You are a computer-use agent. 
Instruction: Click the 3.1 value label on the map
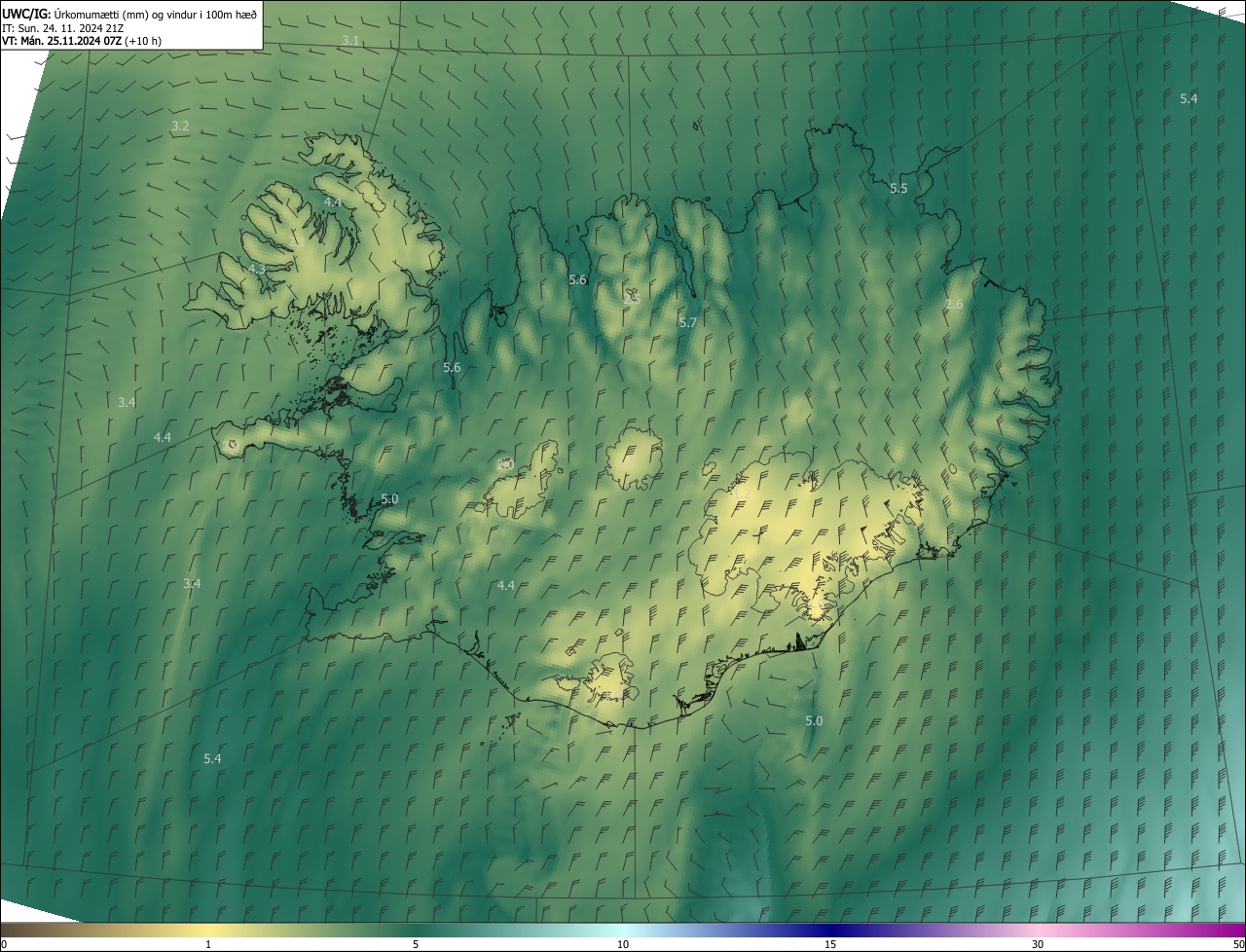click(x=350, y=40)
